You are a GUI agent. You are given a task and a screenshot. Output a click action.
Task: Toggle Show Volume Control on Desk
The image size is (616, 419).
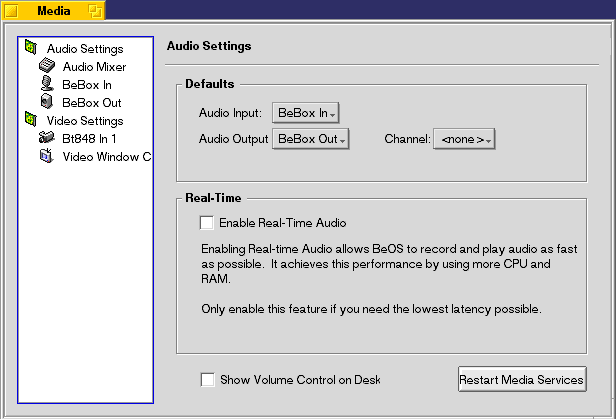point(207,380)
